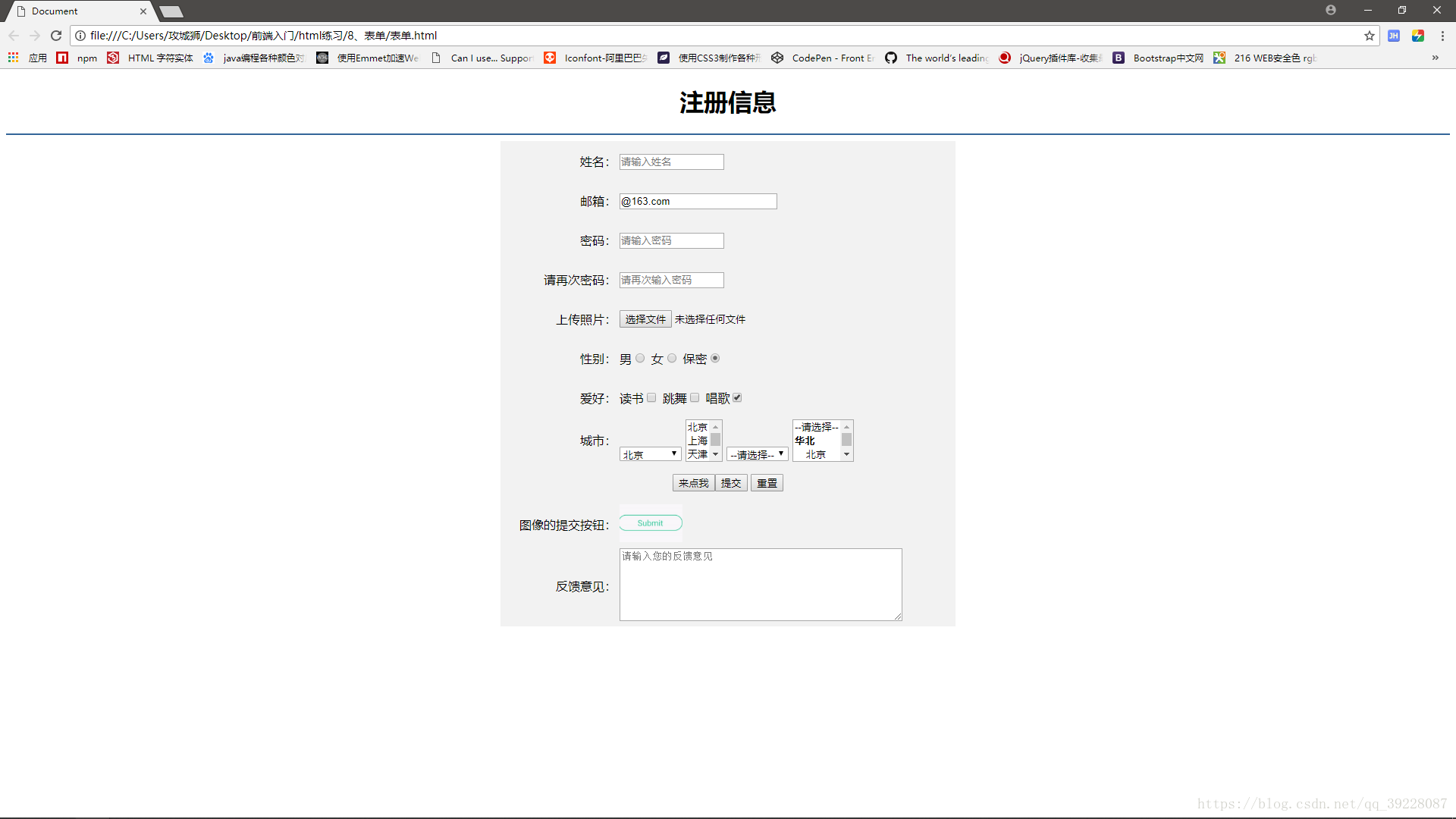
Task: Click the colorful extension icon beside JH
Action: coord(1418,36)
